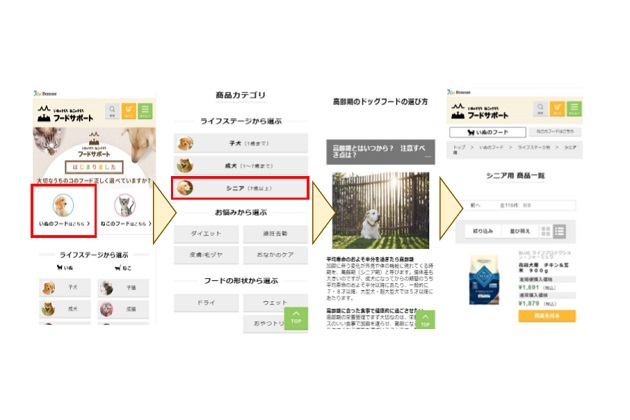Viewport: 630px width, 420px height.
Task: Open the 絞り込み filter dropdown
Action: 483,231
